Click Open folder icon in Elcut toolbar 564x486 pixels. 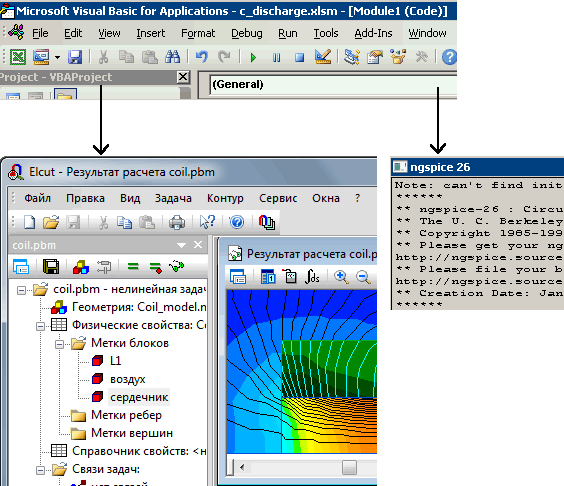(51, 222)
